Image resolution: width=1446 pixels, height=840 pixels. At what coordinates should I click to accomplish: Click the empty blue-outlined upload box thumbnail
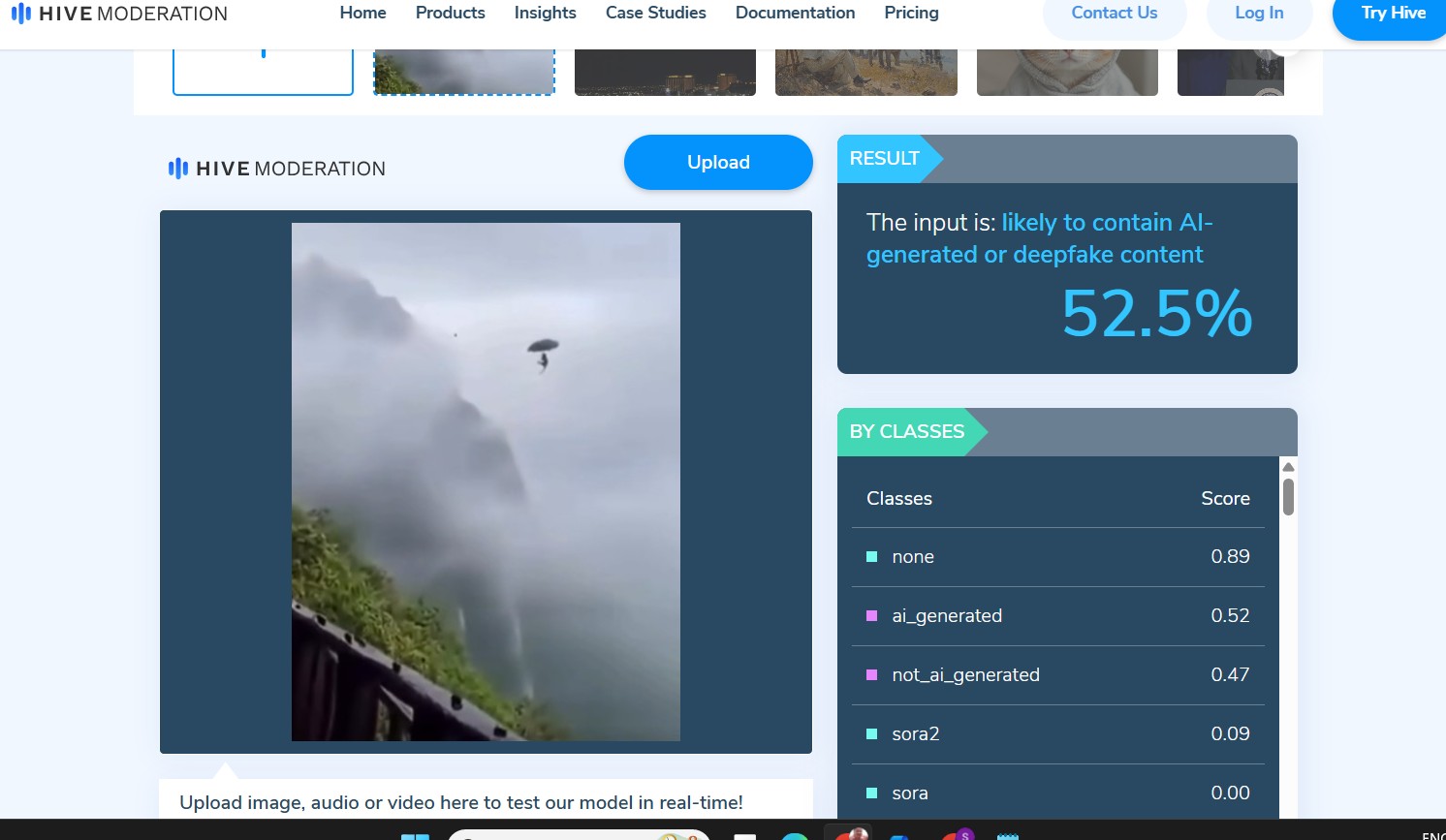pos(263,73)
